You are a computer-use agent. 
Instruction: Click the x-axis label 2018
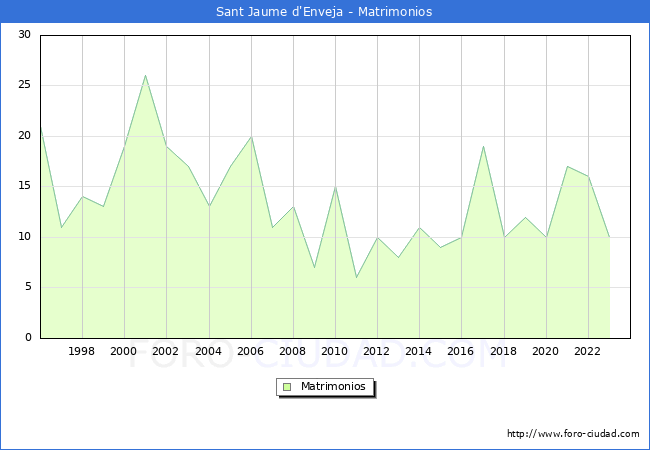503,351
